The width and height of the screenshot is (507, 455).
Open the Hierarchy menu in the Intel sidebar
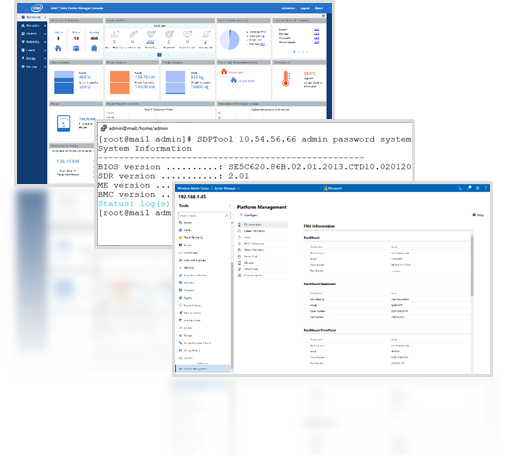32,25
